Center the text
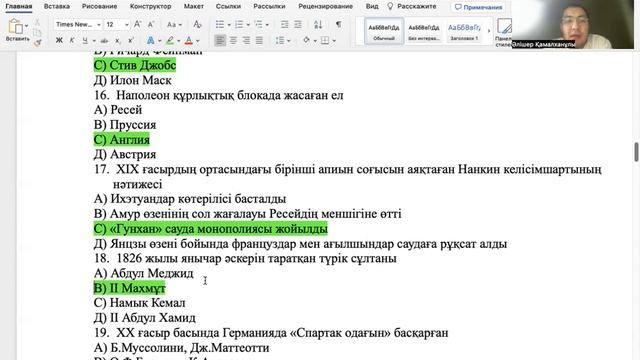 233,40
